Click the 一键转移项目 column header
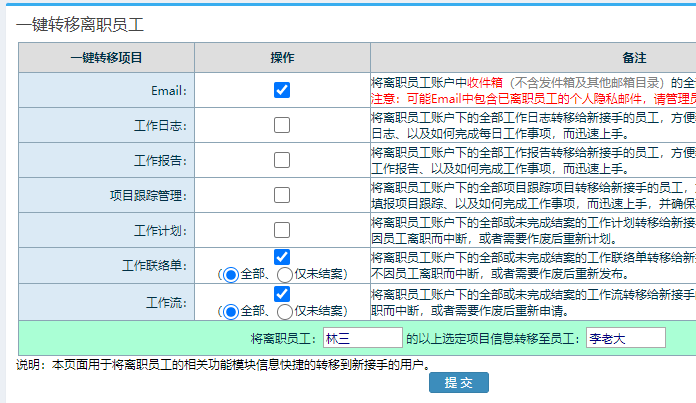 pyautogui.click(x=107, y=57)
